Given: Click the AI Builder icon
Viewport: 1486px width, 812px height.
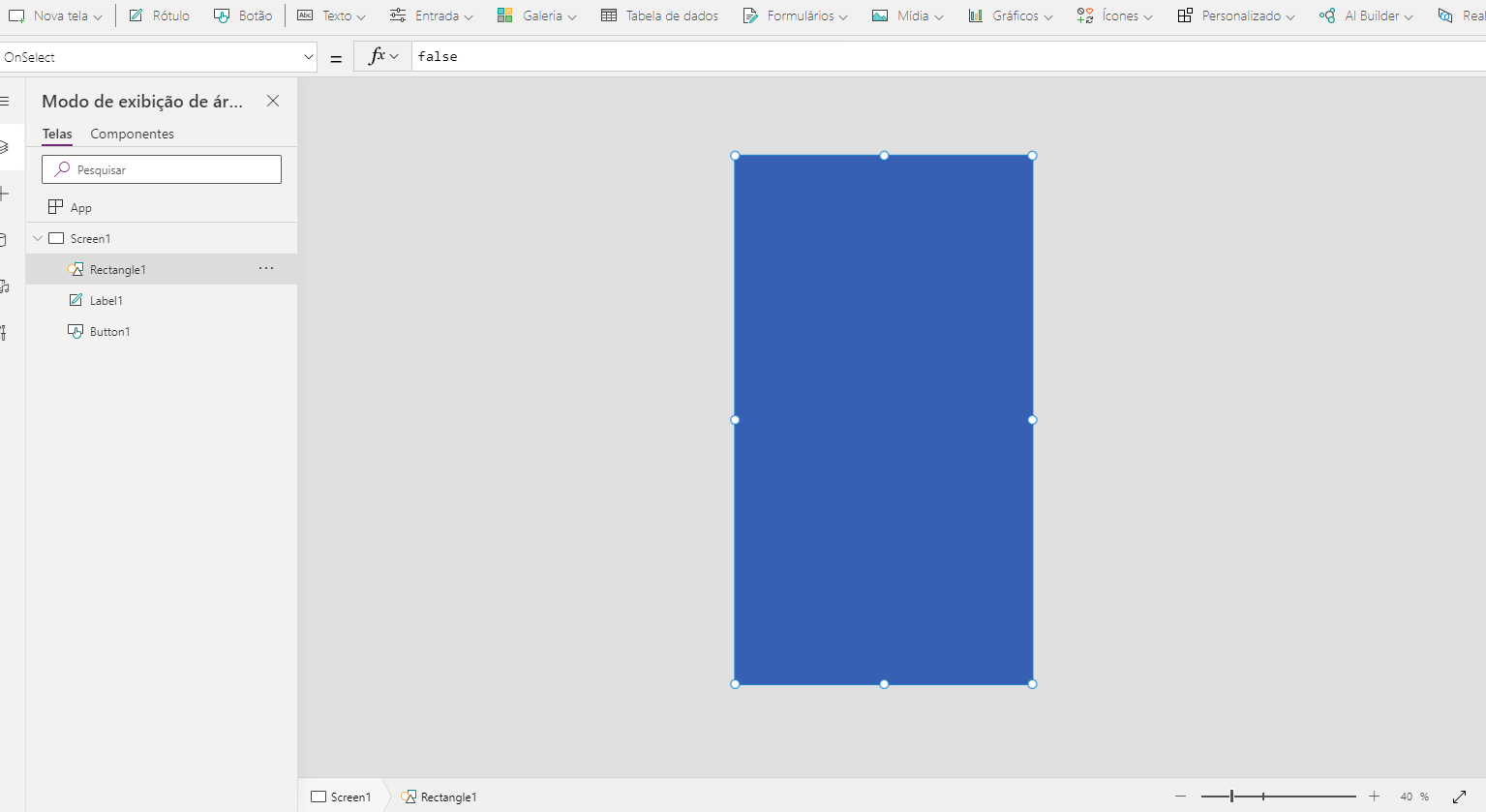Looking at the screenshot, I should 1327,15.
